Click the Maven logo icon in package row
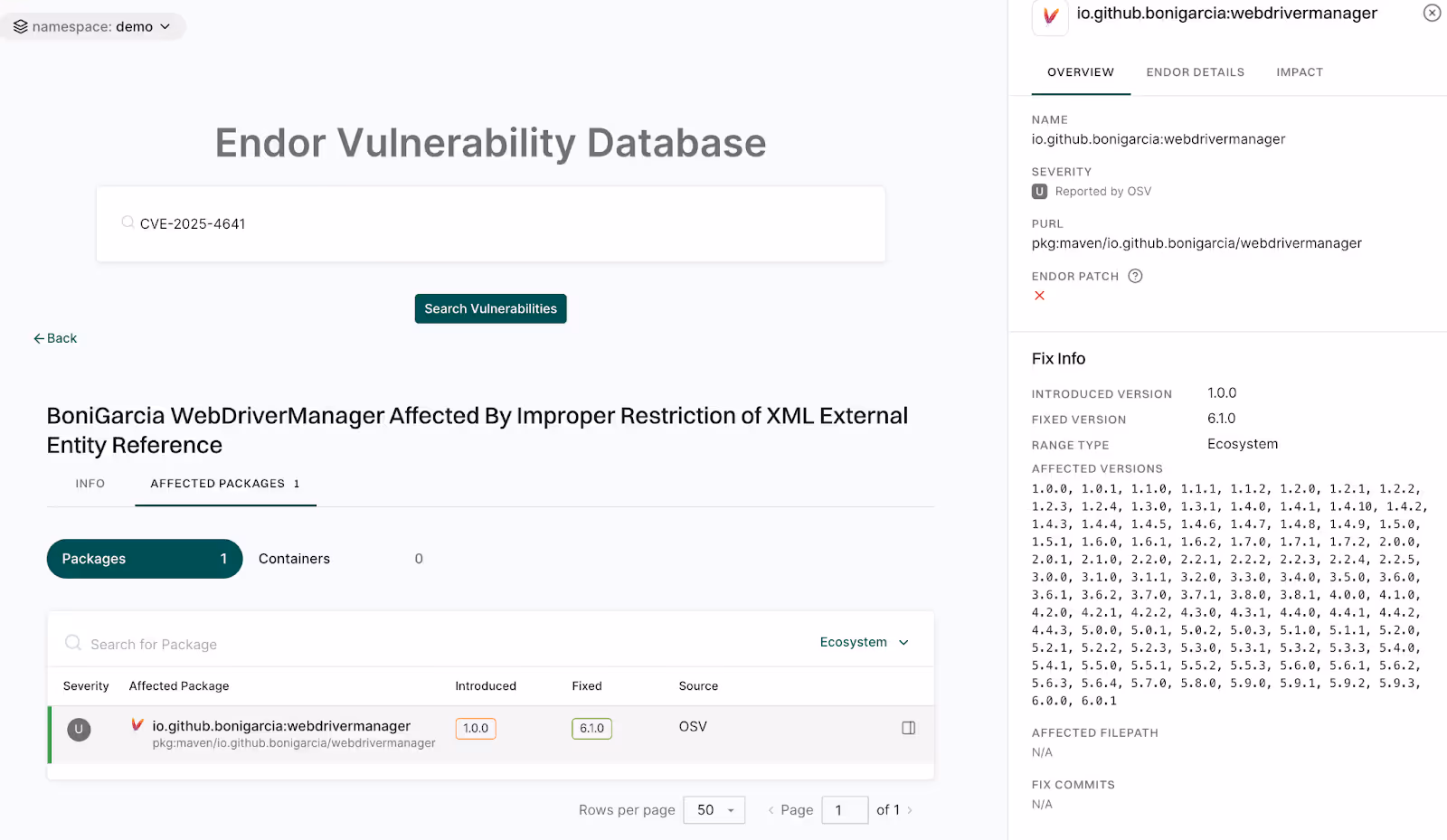The image size is (1447, 840). coord(137,725)
